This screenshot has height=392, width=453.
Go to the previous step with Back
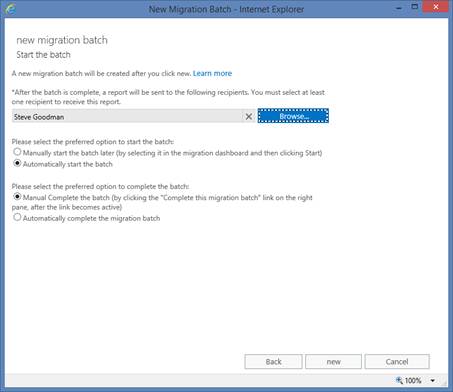click(273, 362)
